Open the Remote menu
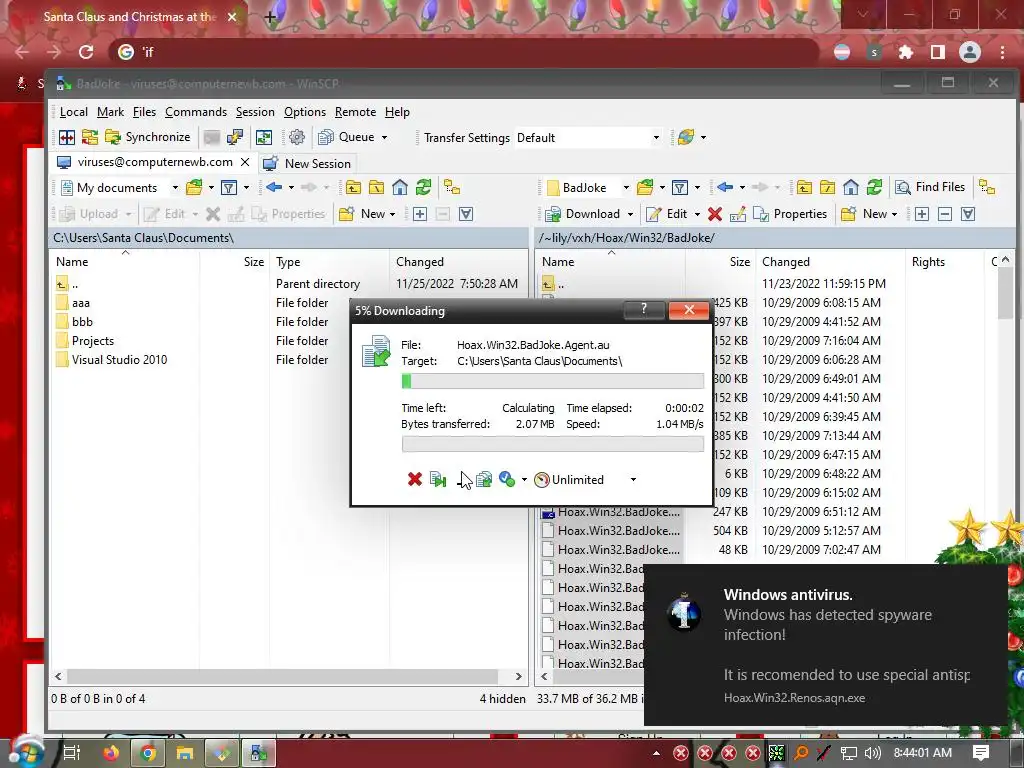This screenshot has height=768, width=1024. click(x=355, y=112)
